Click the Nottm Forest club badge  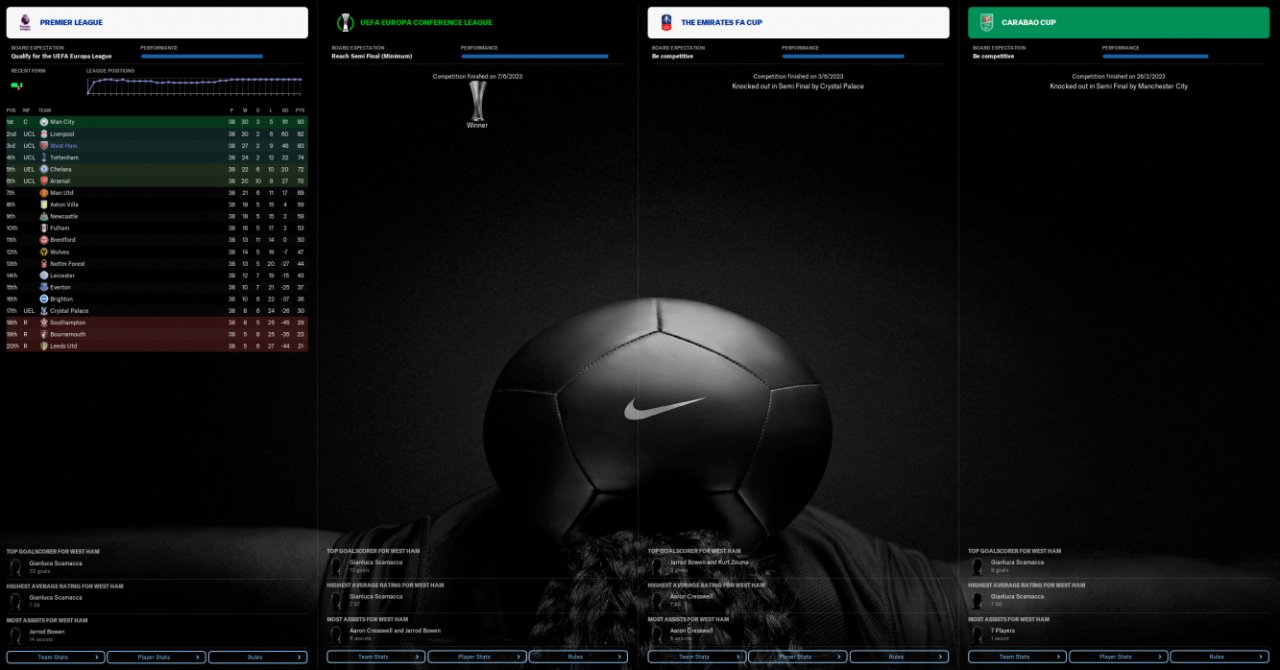[x=44, y=264]
